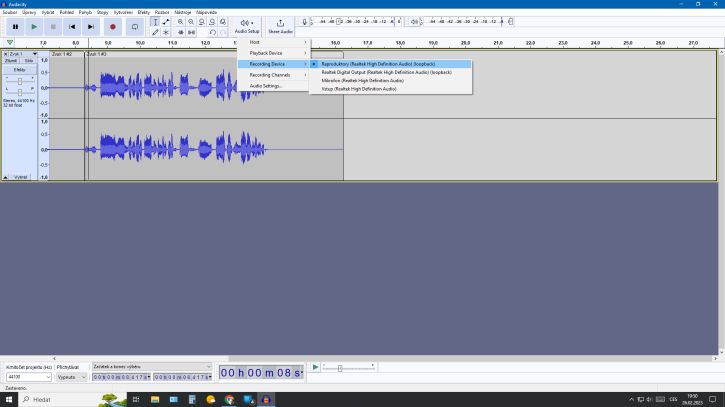Screen dimensions: 725x407
Task: Click the track Vybrat button
Action: [x=20, y=177]
